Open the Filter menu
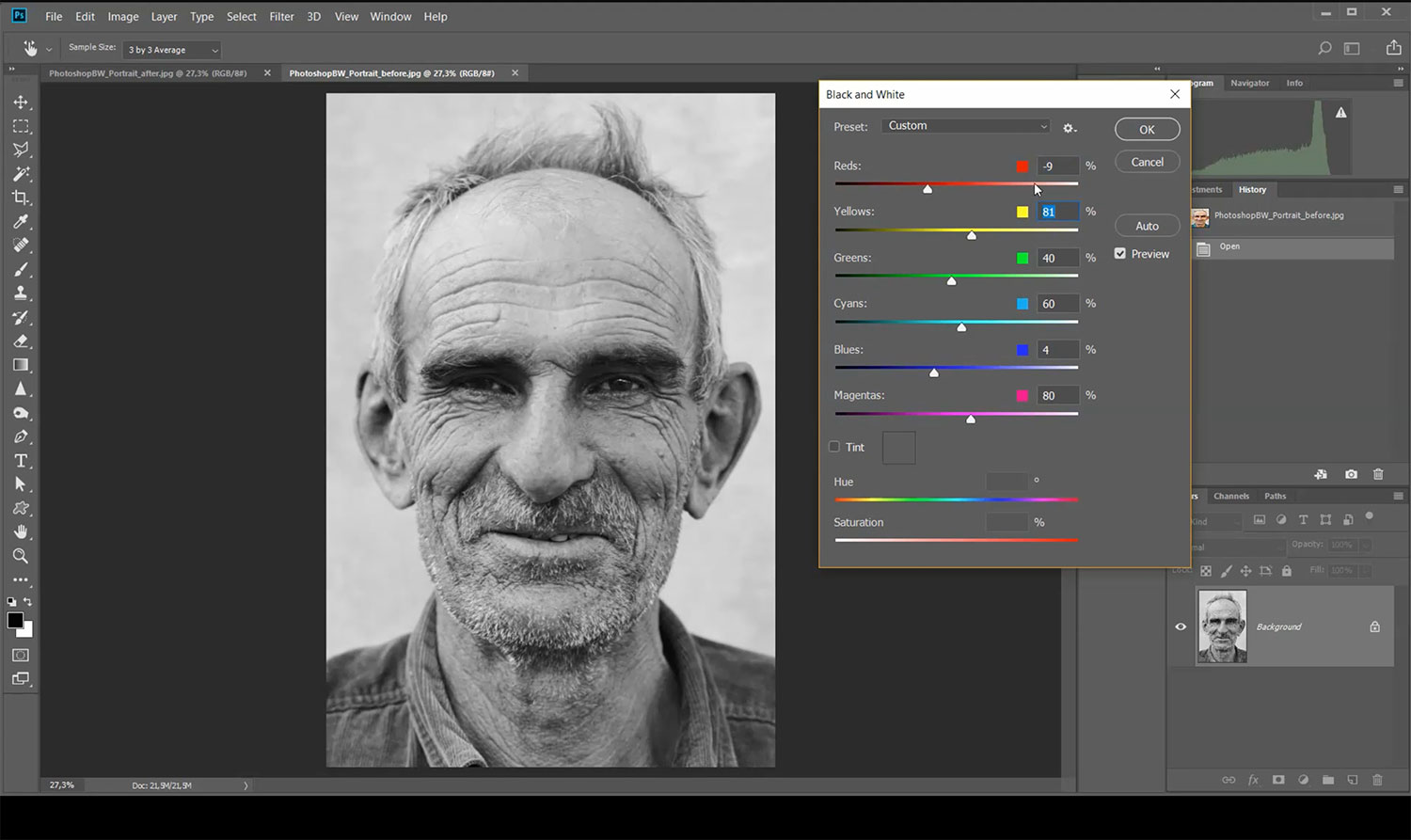 [x=281, y=16]
